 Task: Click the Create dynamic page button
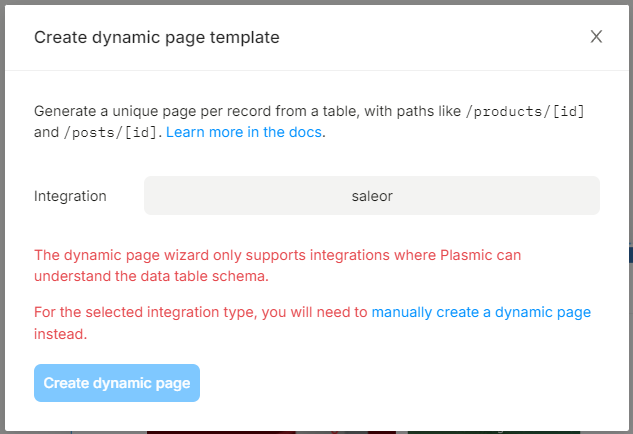[x=117, y=383]
